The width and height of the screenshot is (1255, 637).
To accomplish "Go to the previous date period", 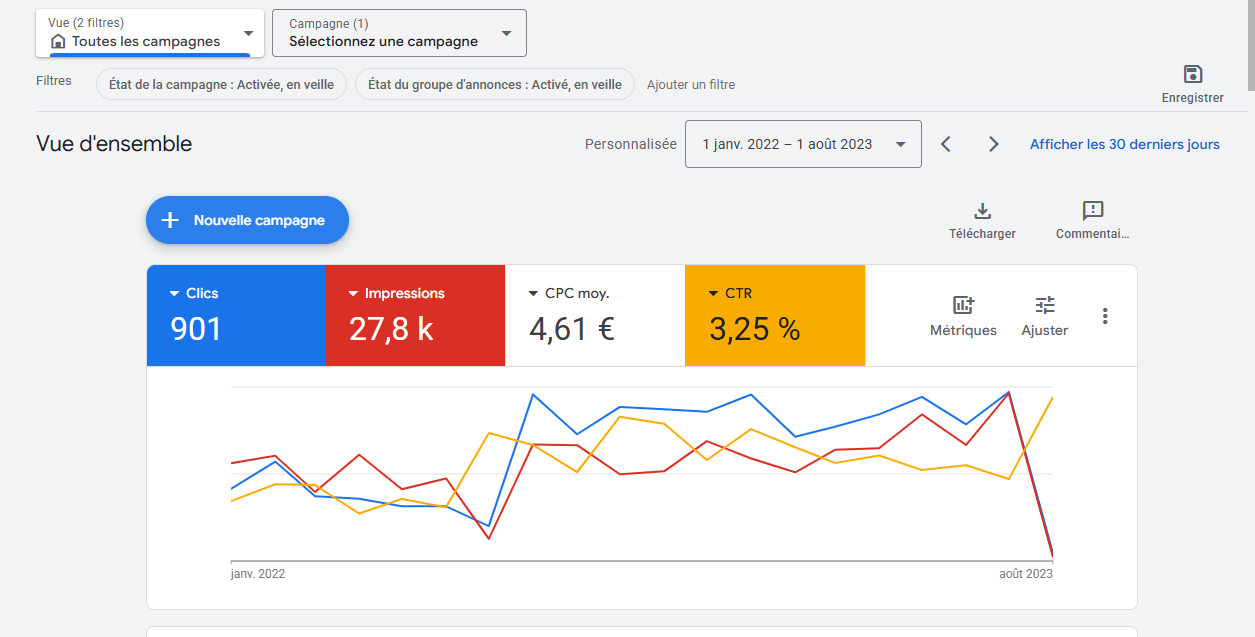I will (x=946, y=144).
